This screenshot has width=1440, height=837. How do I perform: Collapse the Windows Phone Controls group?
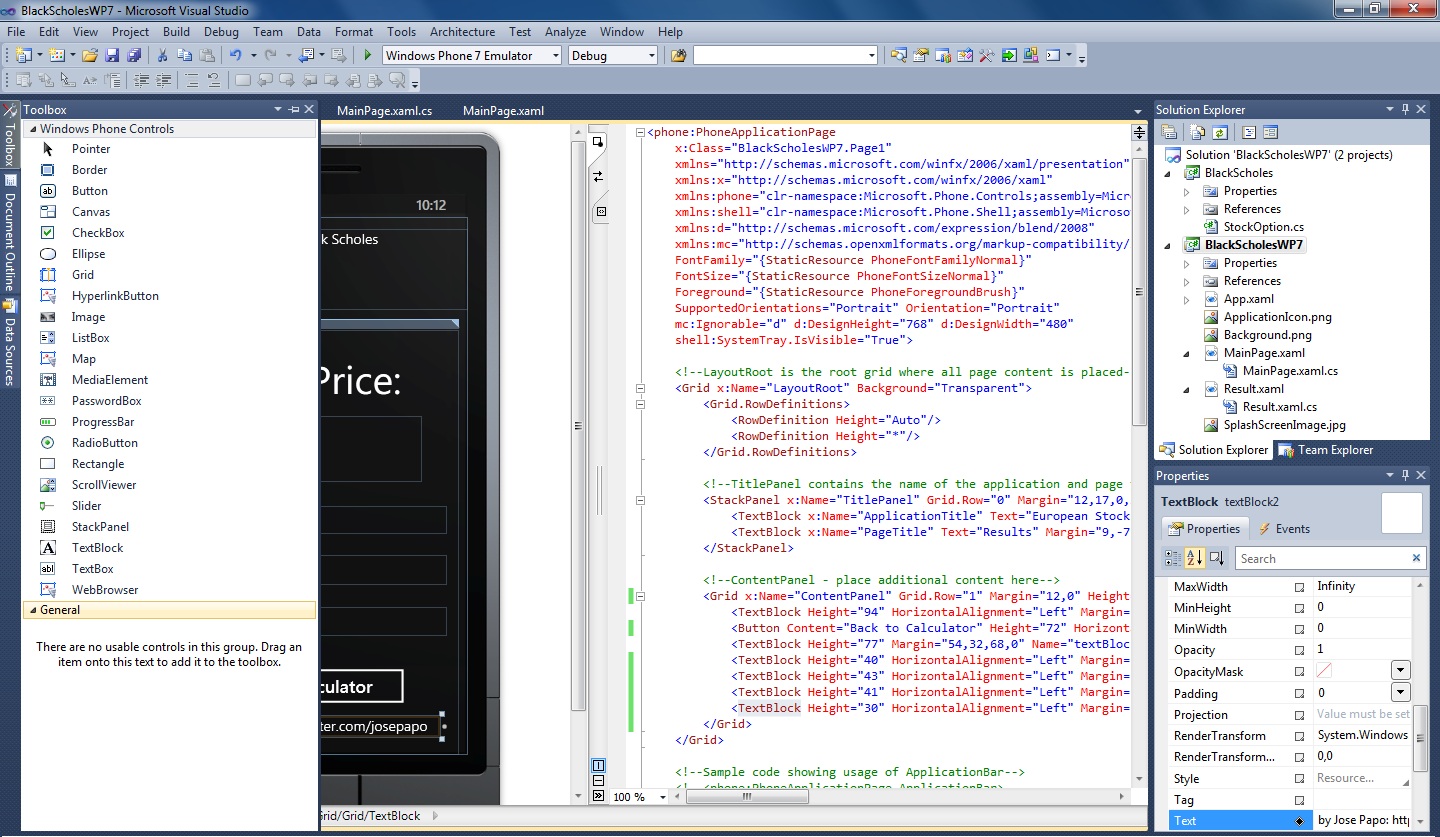click(31, 129)
